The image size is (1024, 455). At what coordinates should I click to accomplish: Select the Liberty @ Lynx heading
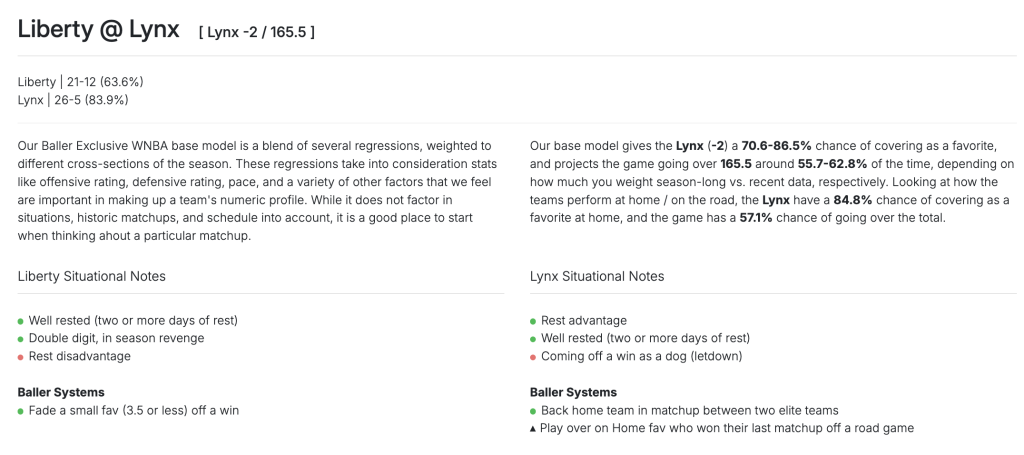point(99,30)
